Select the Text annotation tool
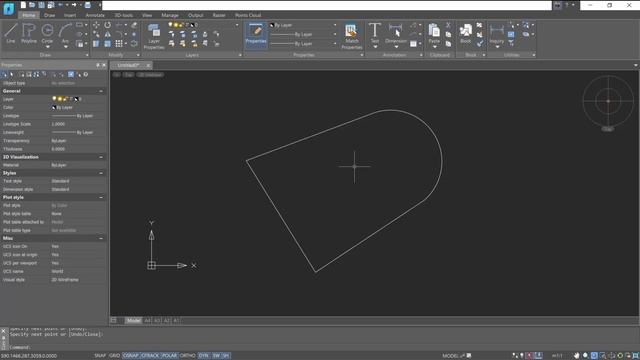The image size is (640, 360). coord(375,33)
